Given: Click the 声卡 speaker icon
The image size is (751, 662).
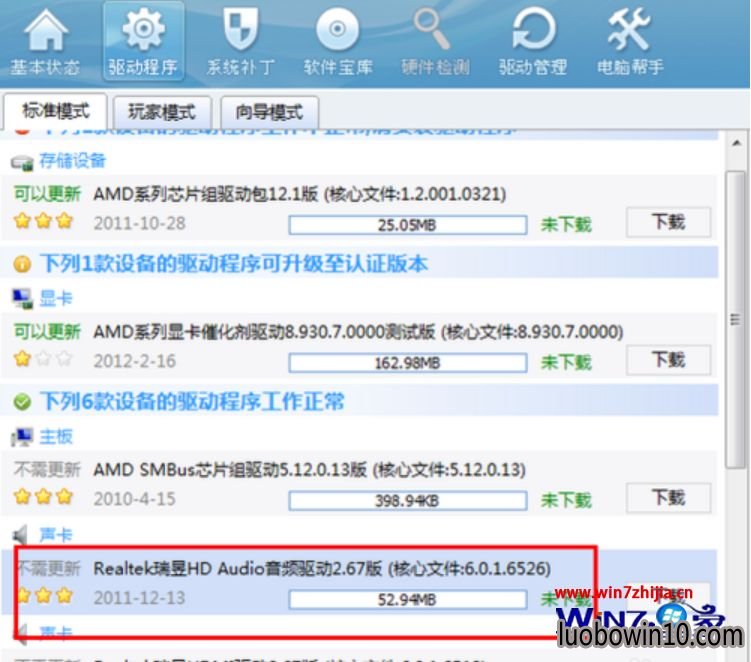Looking at the screenshot, I should pyautogui.click(x=21, y=535).
